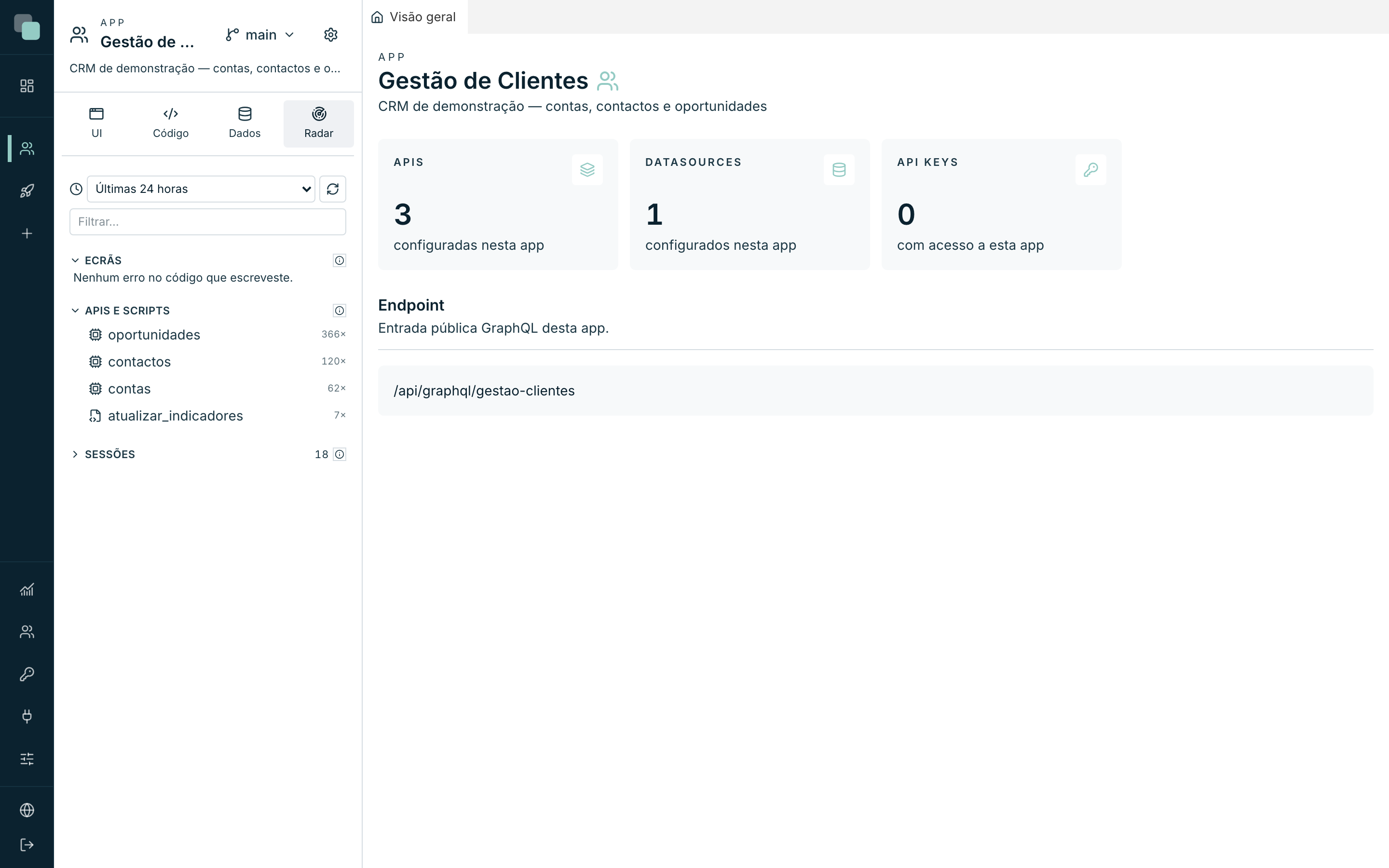This screenshot has width=1389, height=868.
Task: Open the main branch selector dropdown
Action: [x=260, y=35]
